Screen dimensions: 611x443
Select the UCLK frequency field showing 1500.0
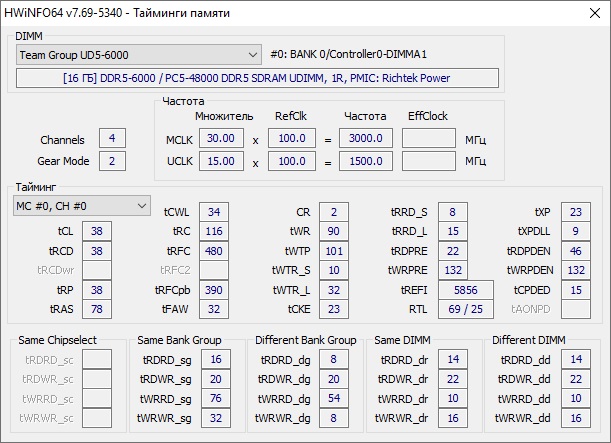pyautogui.click(x=365, y=161)
